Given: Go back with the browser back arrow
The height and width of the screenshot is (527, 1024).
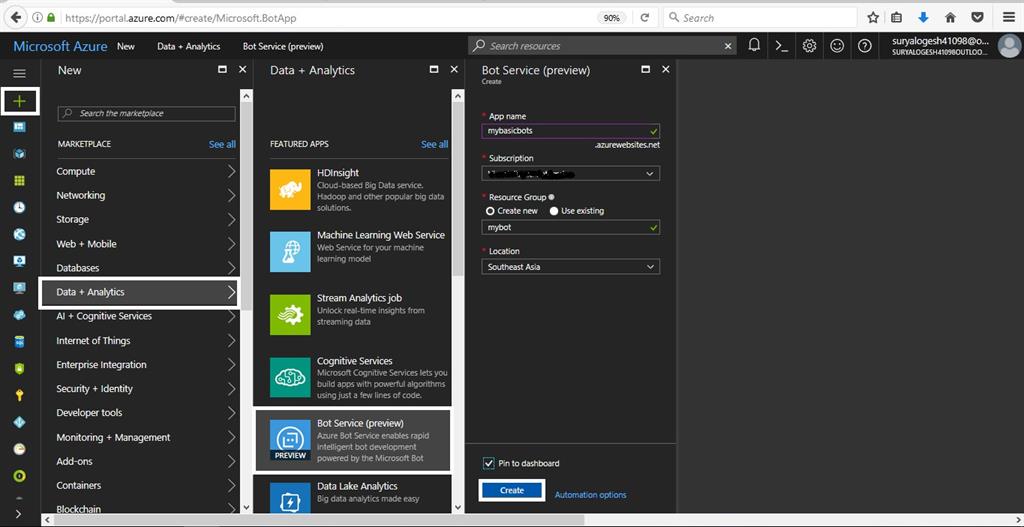Looking at the screenshot, I should [x=15, y=18].
